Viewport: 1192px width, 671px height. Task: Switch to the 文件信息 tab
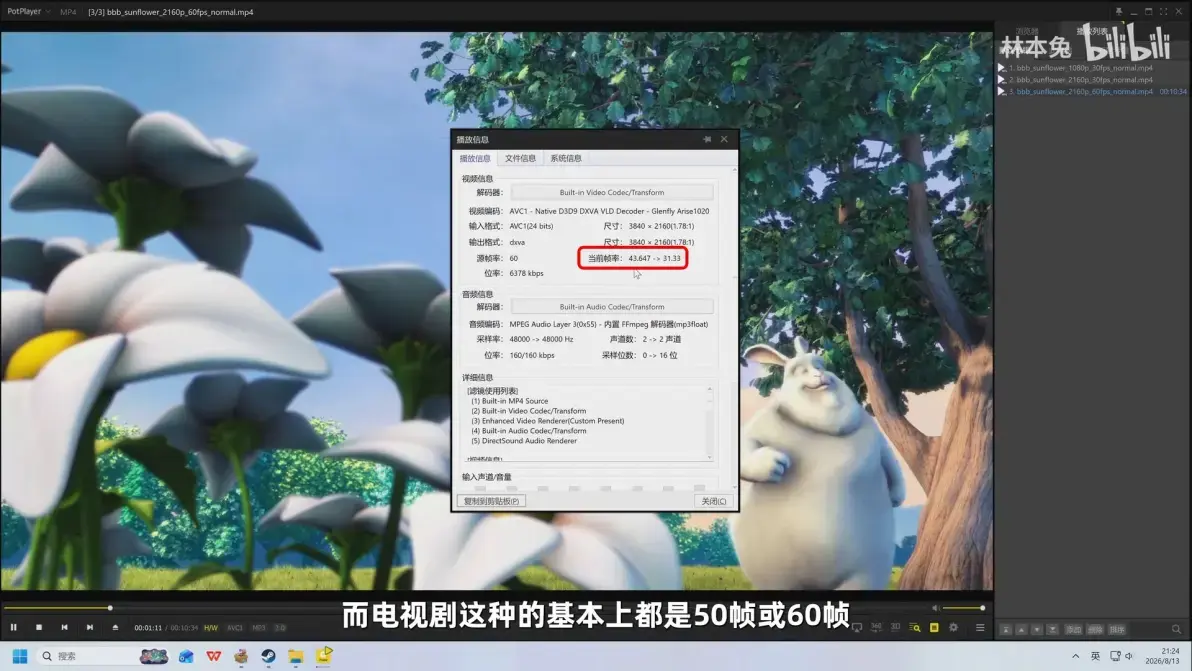pos(520,158)
